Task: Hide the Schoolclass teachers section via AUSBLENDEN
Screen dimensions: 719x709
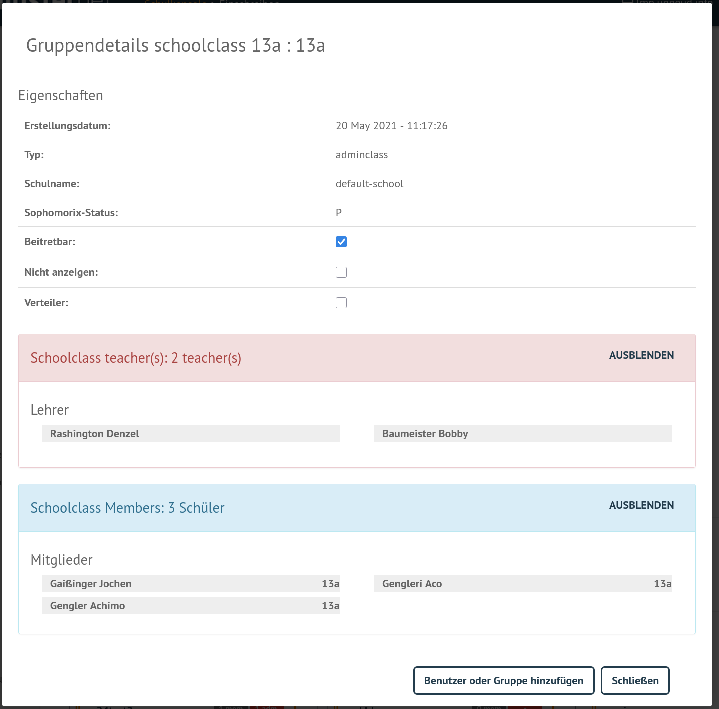Action: [641, 356]
